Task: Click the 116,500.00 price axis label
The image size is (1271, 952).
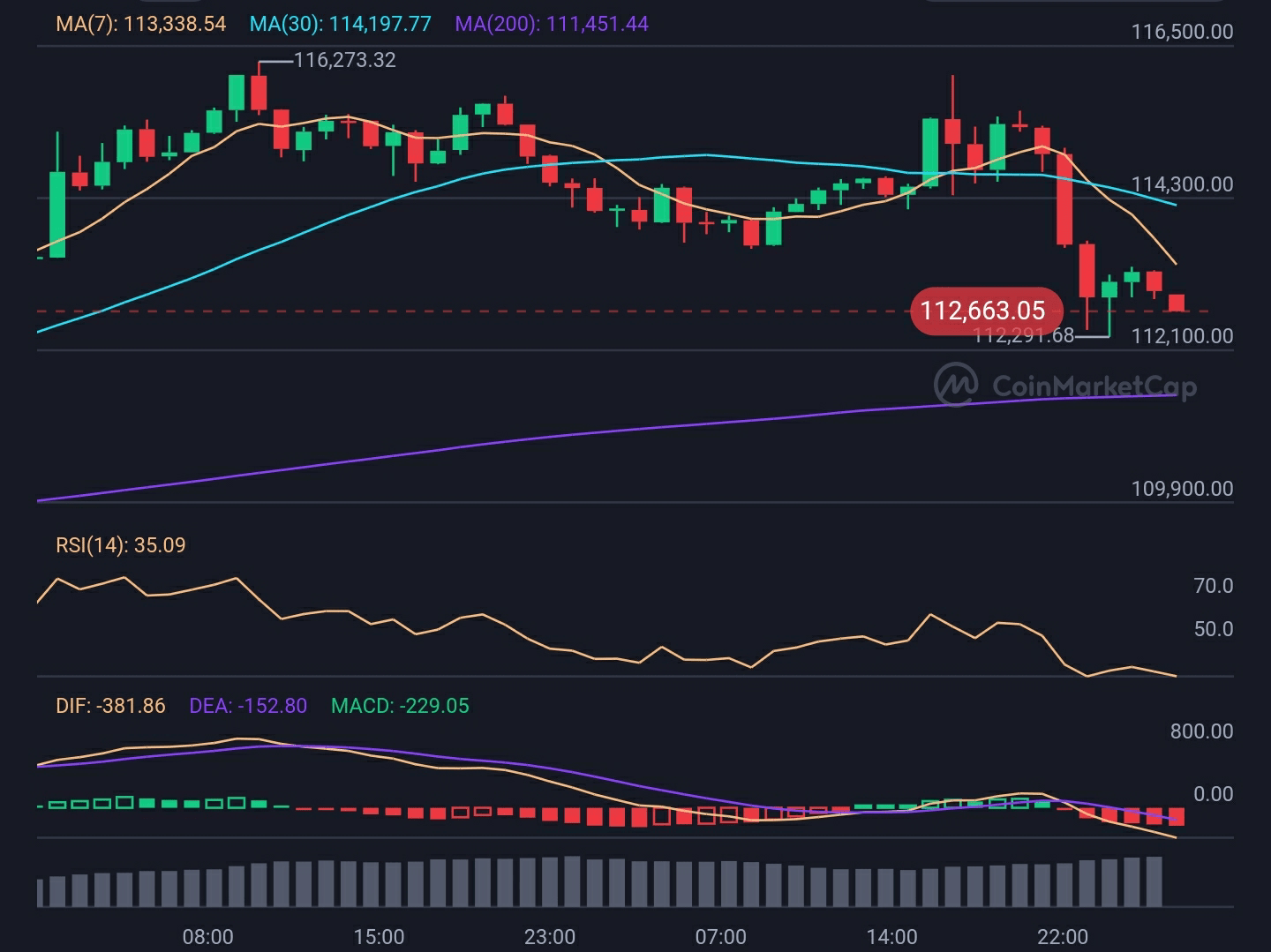Action: click(1182, 33)
